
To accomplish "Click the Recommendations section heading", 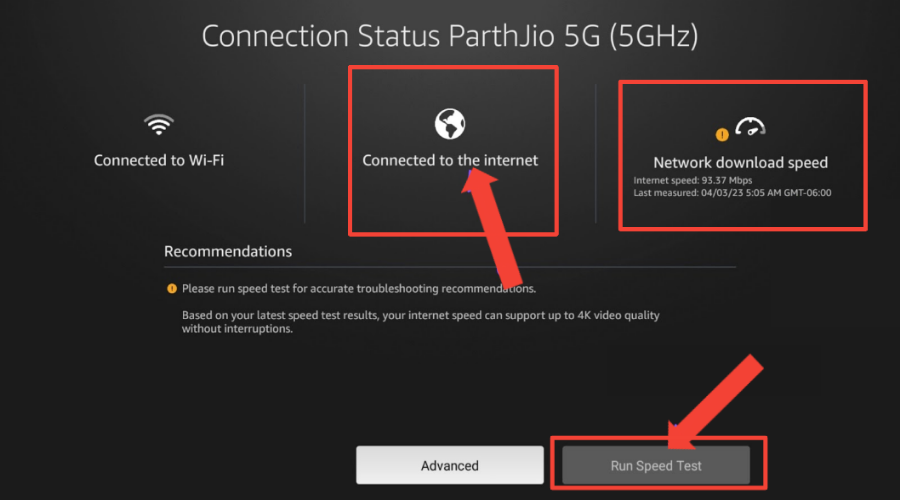I will coord(228,251).
